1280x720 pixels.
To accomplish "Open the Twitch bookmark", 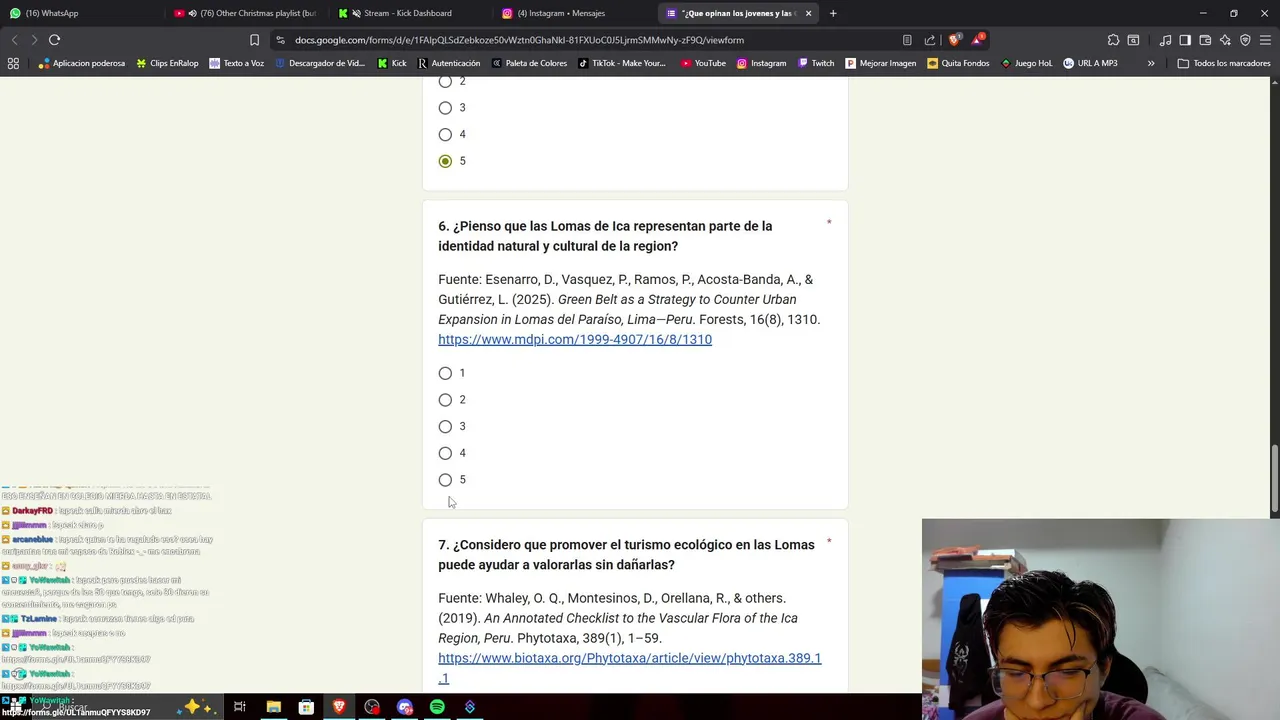I will 816,63.
